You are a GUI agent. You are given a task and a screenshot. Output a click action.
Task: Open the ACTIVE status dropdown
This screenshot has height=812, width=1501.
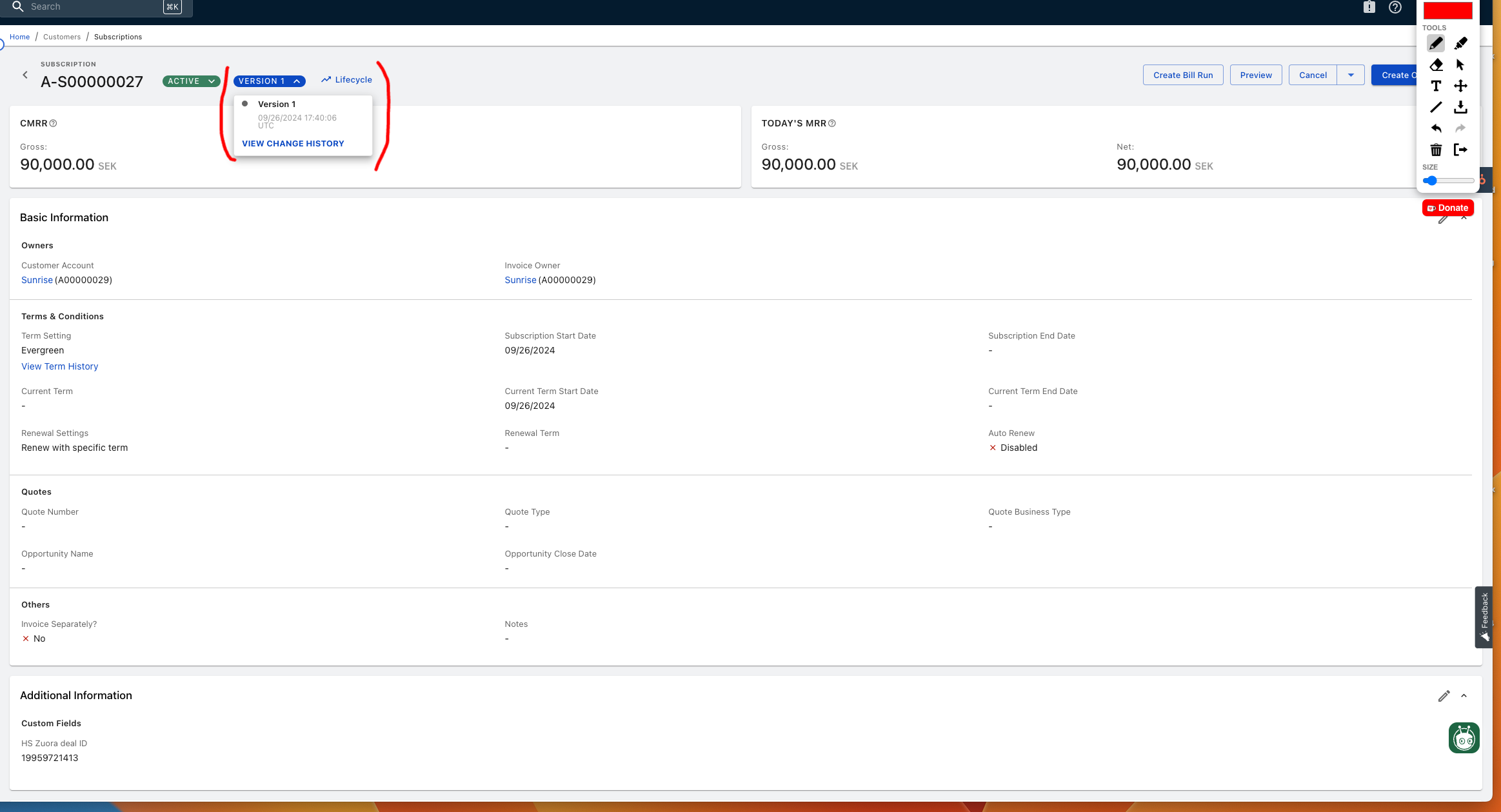click(x=192, y=81)
